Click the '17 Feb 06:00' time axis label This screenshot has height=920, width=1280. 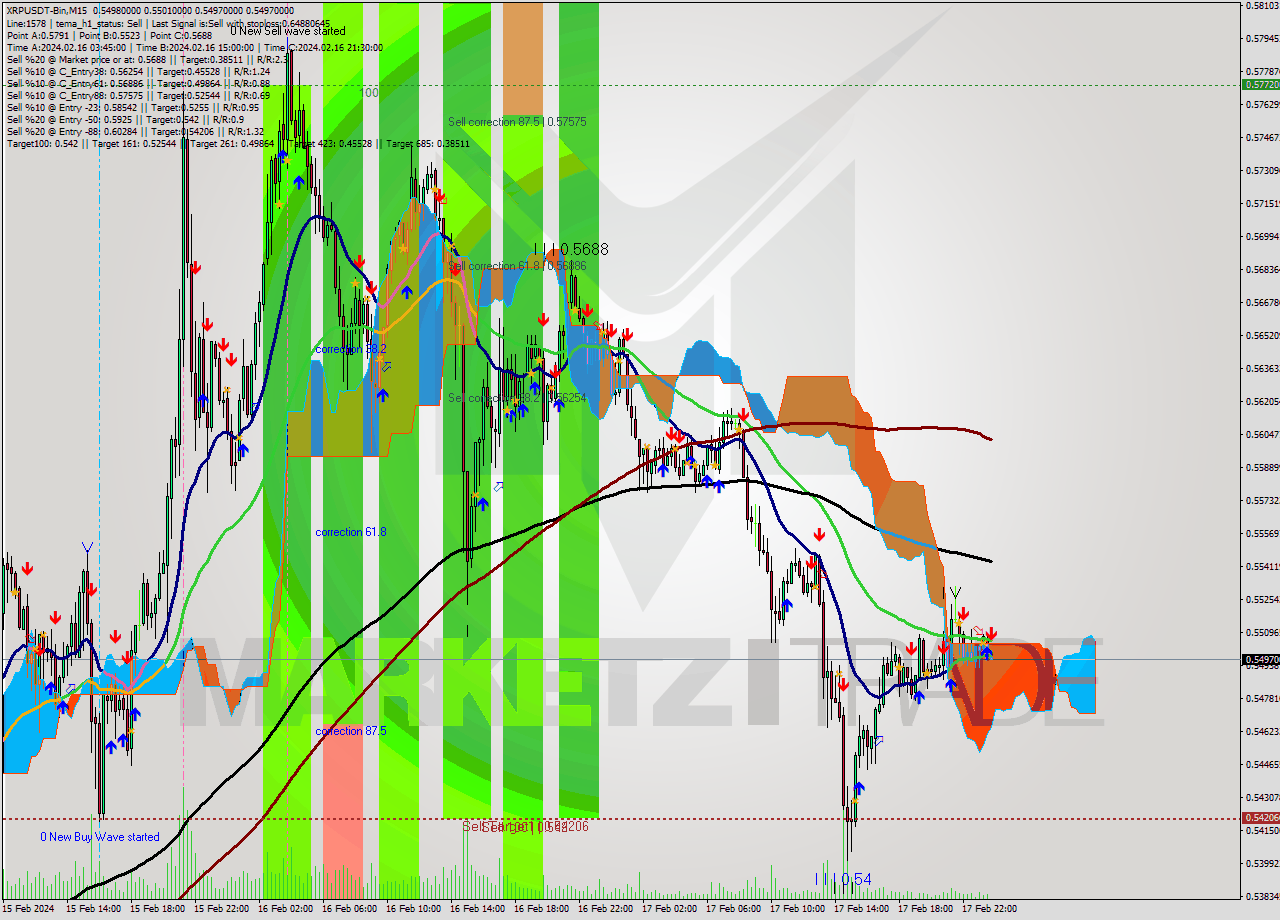(x=735, y=909)
